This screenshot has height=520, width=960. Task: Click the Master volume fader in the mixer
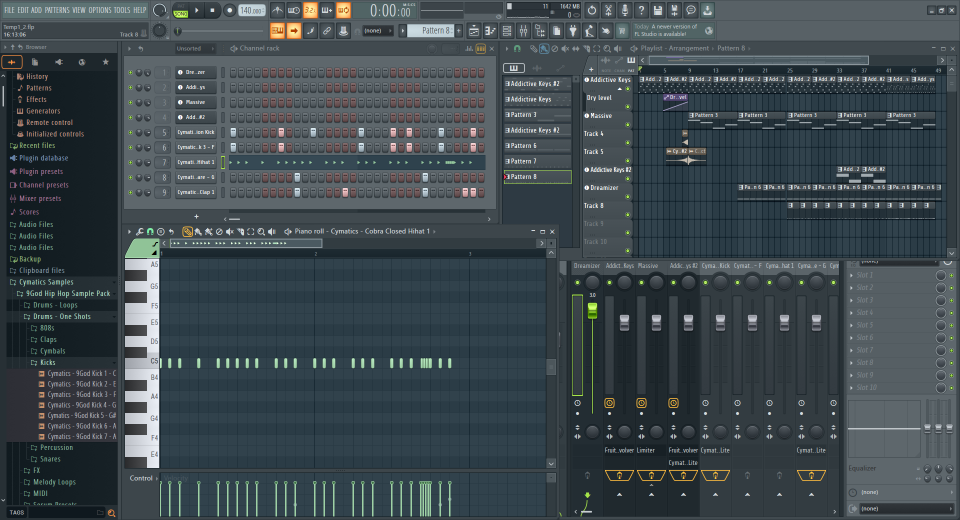[591, 312]
